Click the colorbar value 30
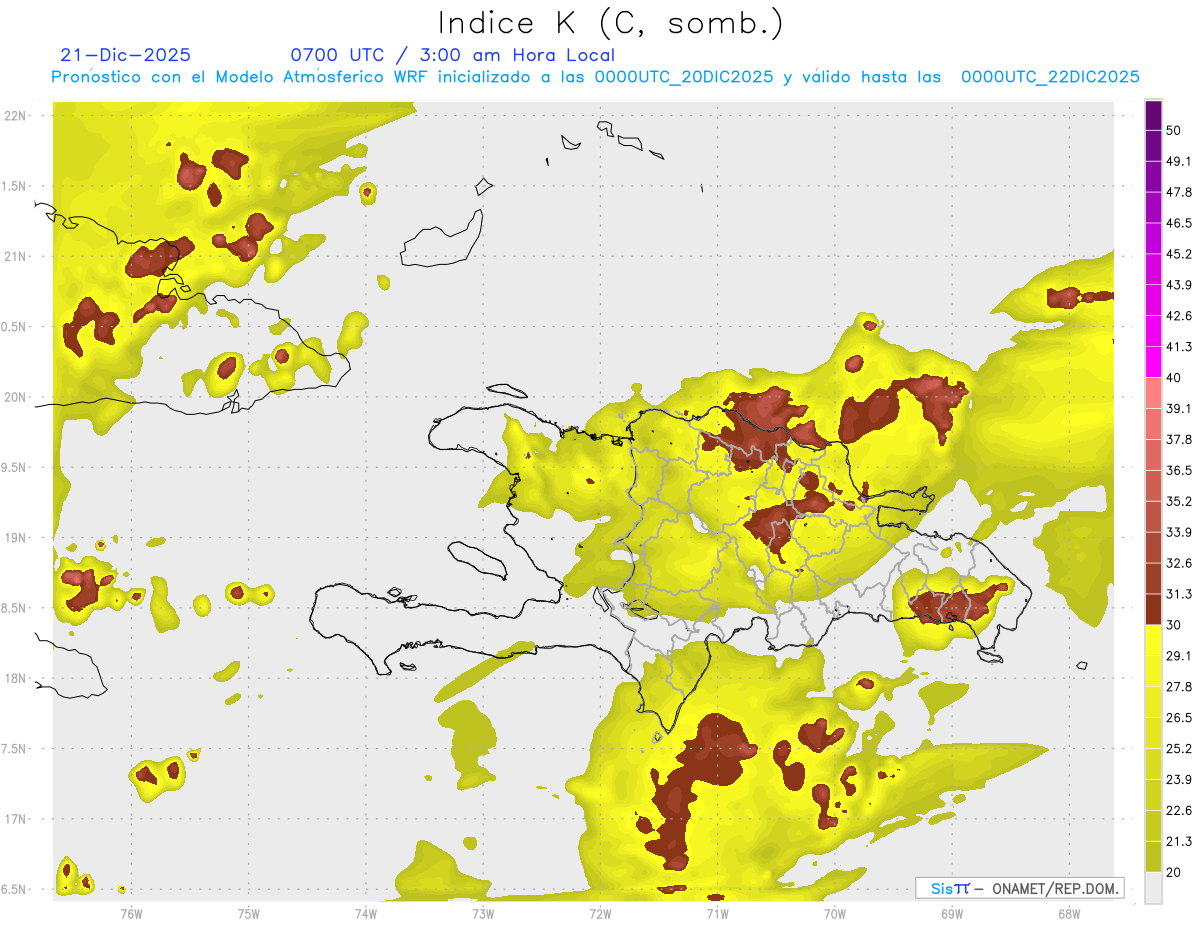 (1174, 625)
